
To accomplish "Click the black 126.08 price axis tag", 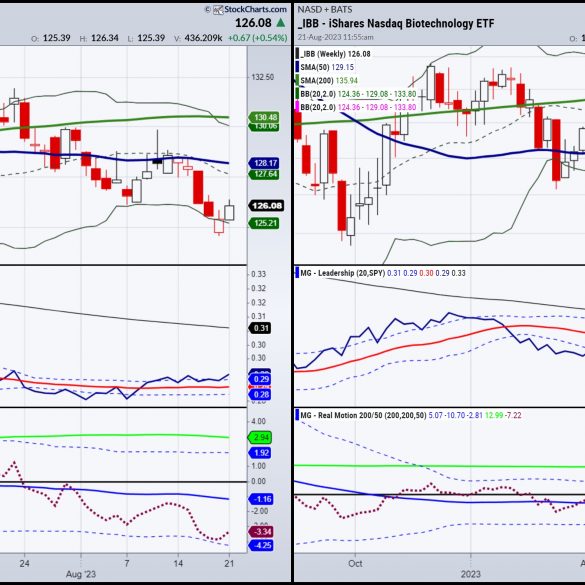I will click(x=266, y=206).
